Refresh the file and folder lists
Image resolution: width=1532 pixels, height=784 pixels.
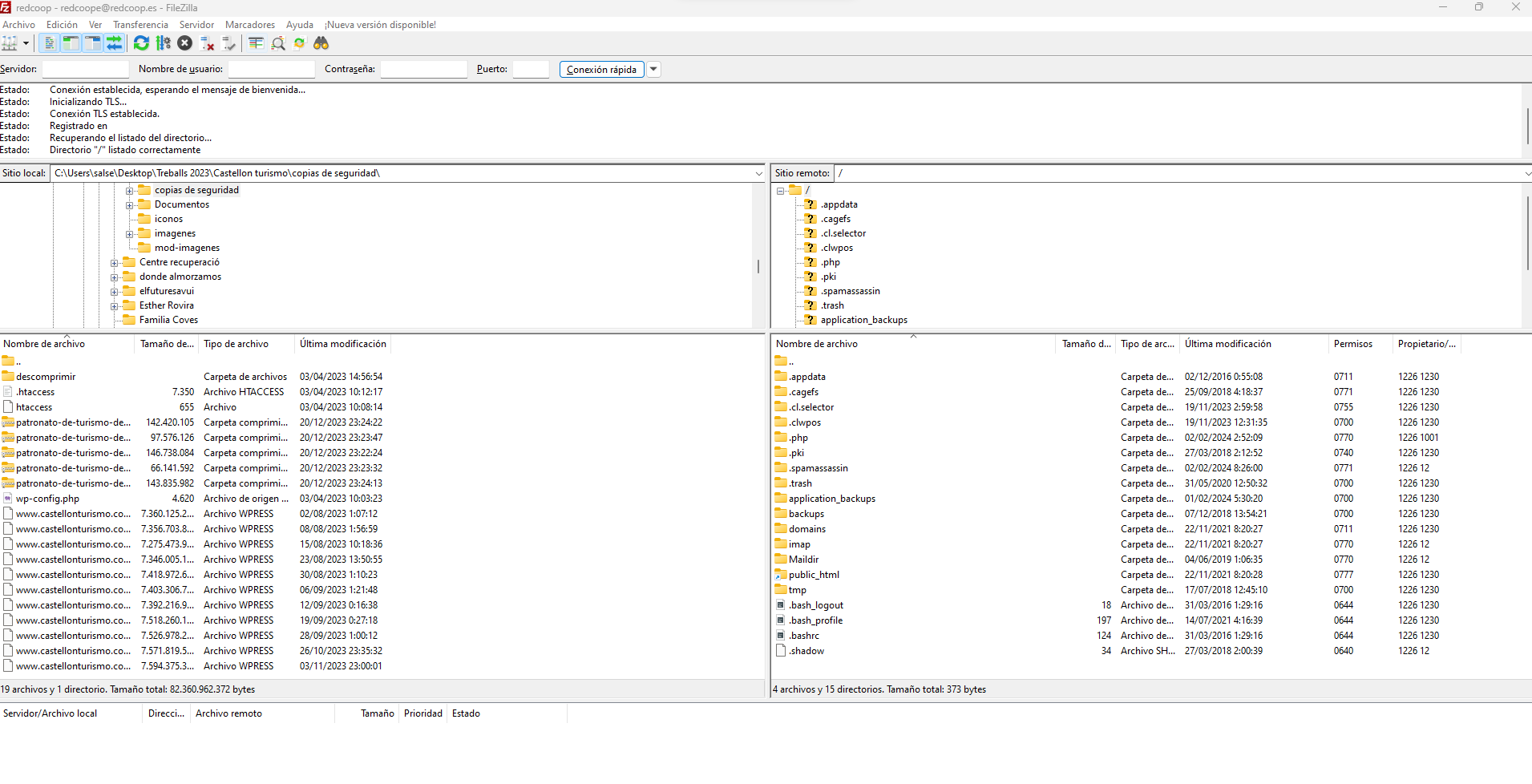[141, 43]
